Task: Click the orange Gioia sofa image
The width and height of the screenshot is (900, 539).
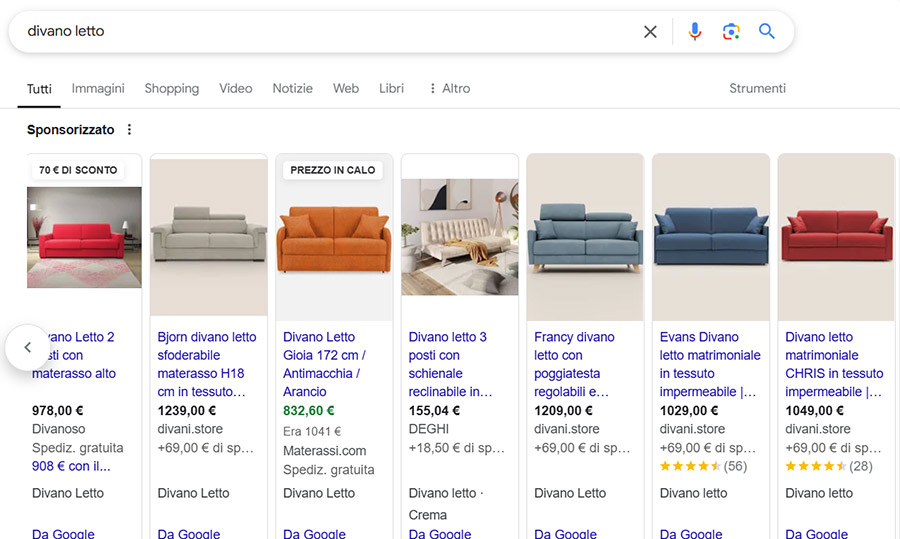Action: tap(334, 240)
